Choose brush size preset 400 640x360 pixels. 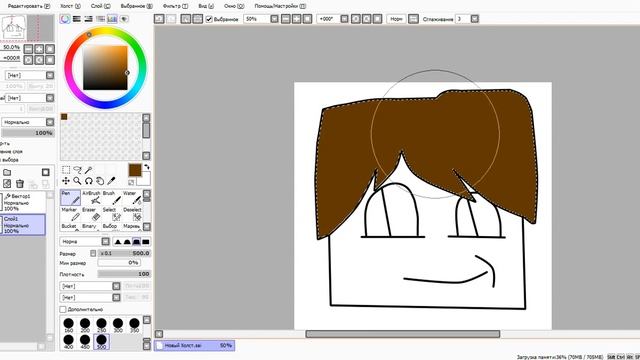68,341
